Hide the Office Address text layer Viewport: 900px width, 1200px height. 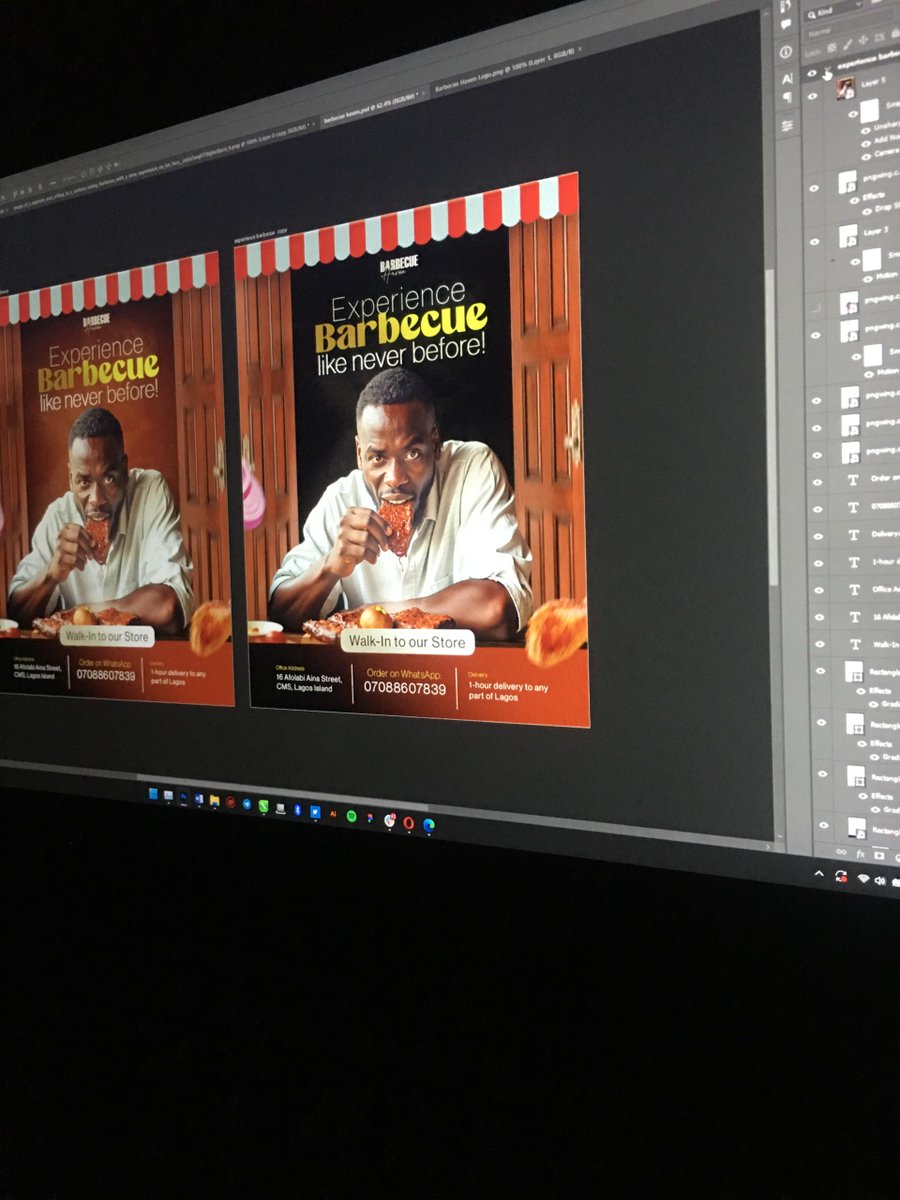pos(818,590)
